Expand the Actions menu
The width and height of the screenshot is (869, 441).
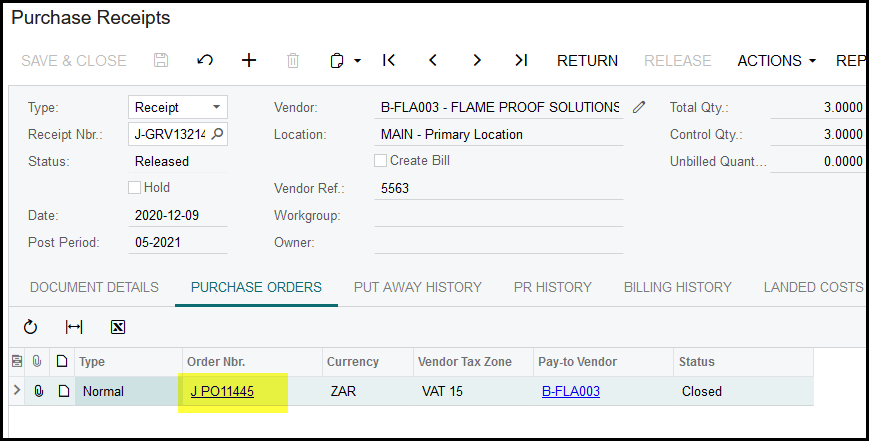click(x=777, y=60)
